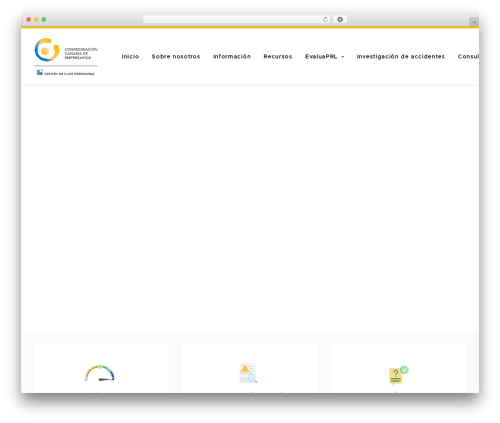This screenshot has width=500, height=423.
Task: Go to Sobre nosotros page
Action: [176, 57]
